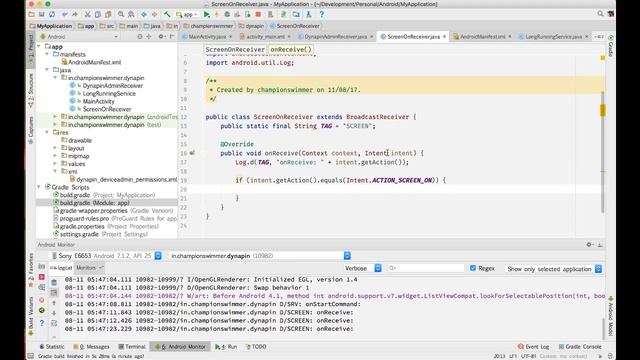Open the app run configuration dropdown
Viewport: 640px width, 360px height.
(187, 14)
